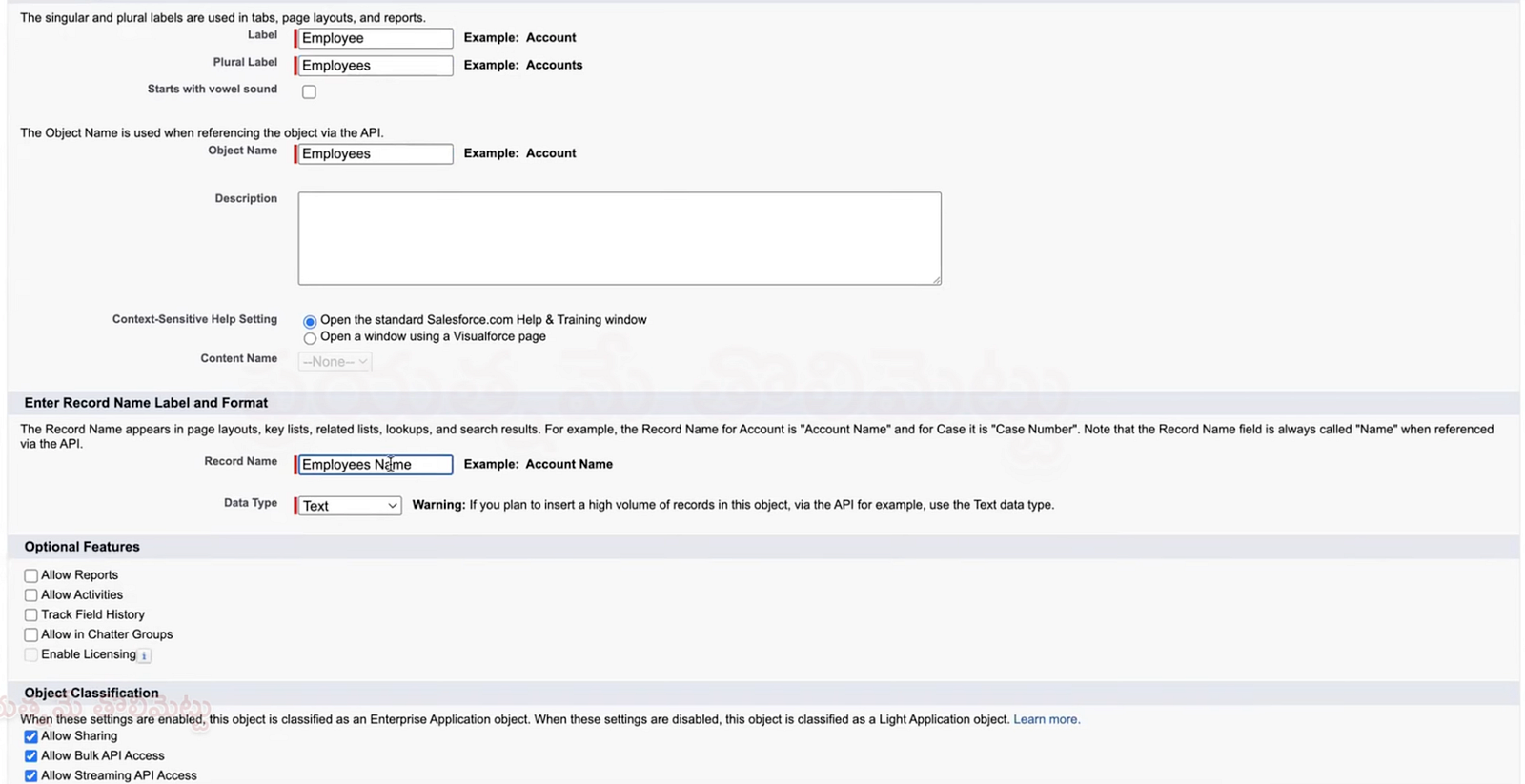Select the Record Name input field
1525x784 pixels.
click(375, 465)
